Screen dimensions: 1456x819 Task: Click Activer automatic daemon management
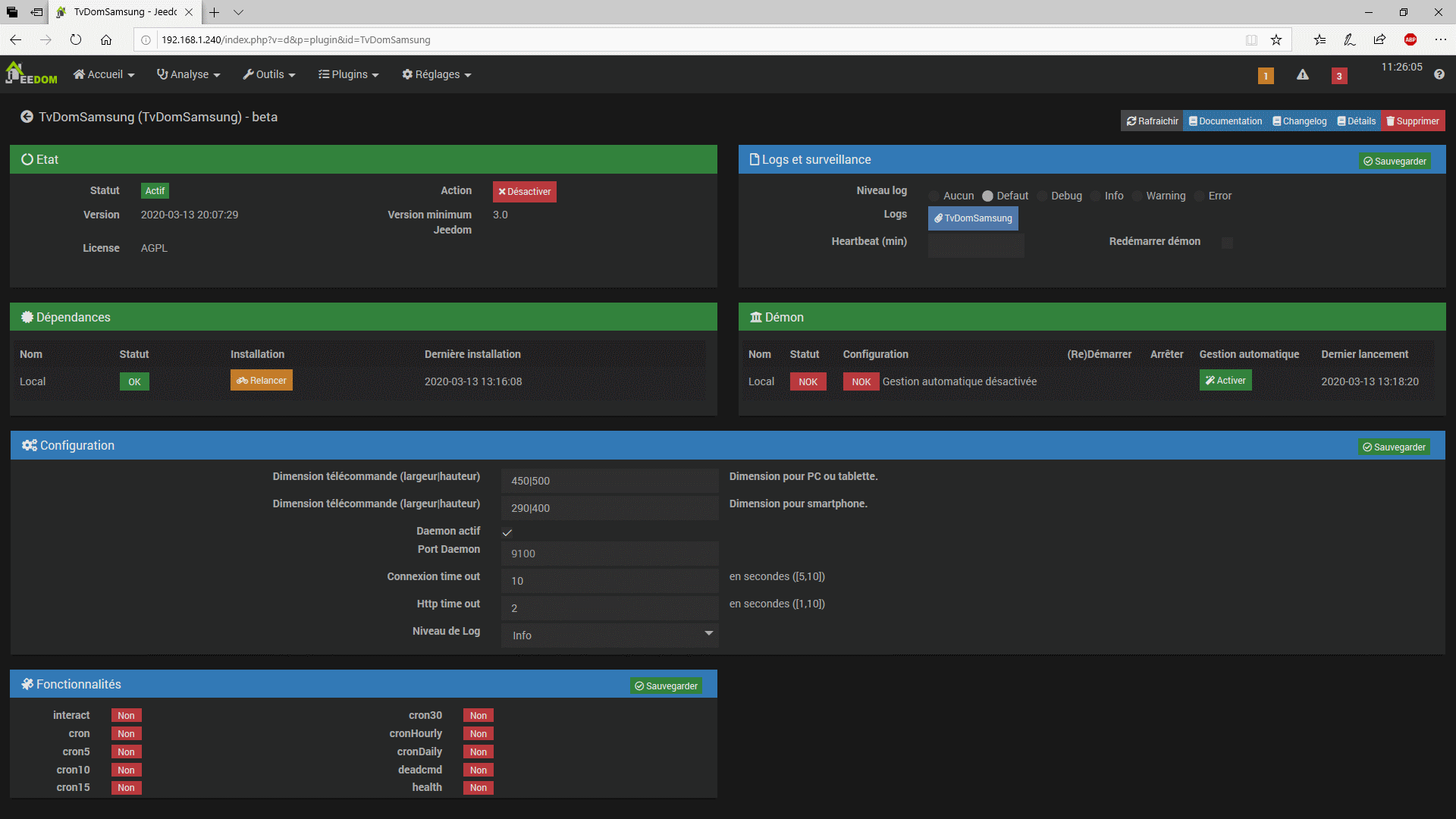pos(1225,381)
